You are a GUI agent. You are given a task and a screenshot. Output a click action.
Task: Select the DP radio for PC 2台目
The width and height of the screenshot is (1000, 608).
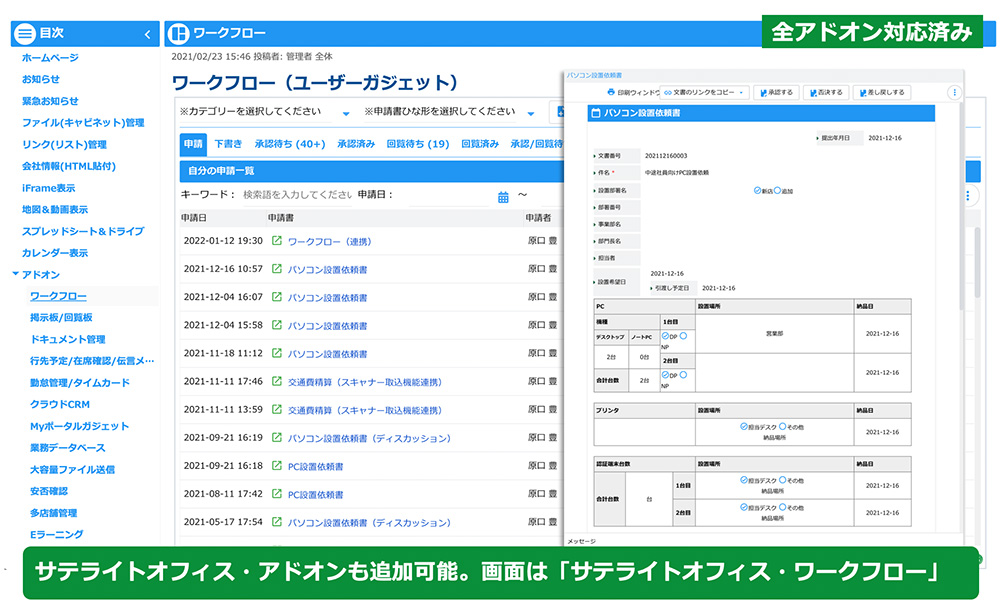click(x=665, y=374)
